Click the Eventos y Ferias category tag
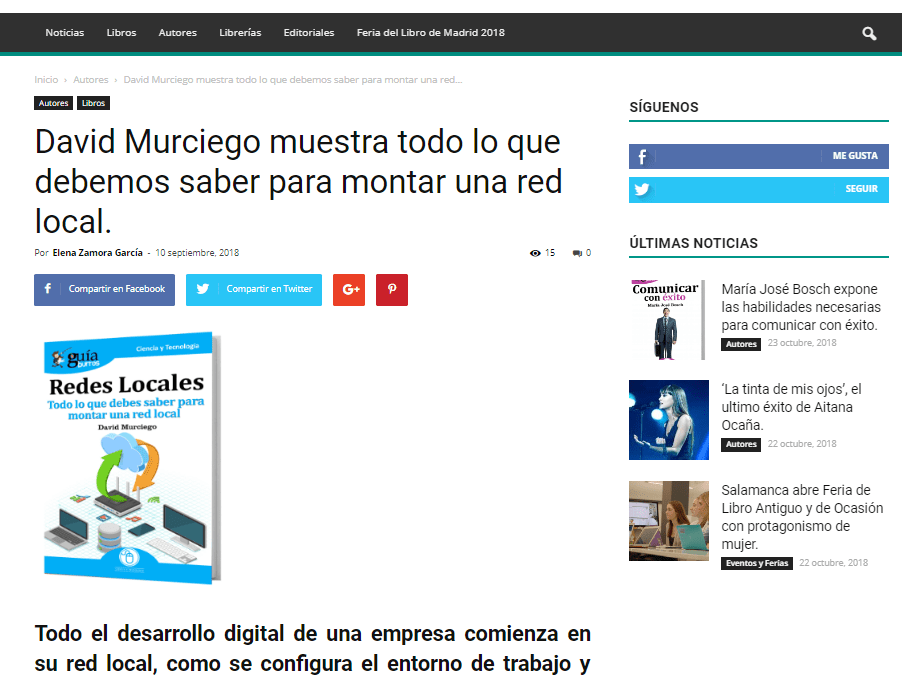This screenshot has height=675, width=902. (x=757, y=563)
